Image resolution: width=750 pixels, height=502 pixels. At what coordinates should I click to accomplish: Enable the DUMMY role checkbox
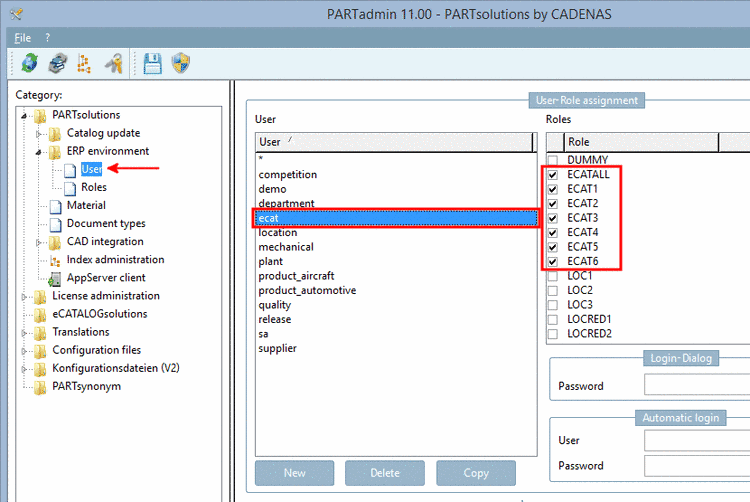553,160
